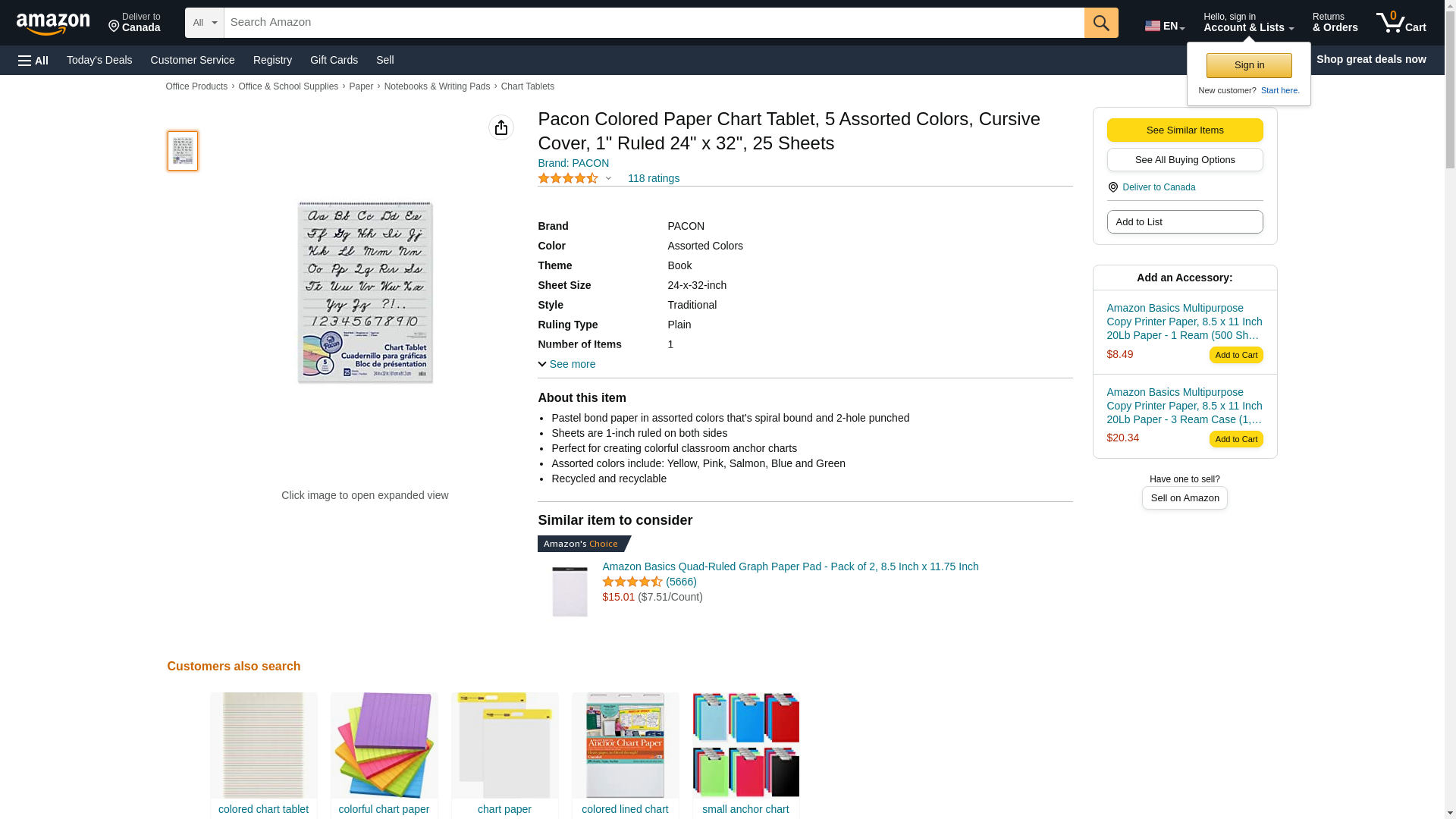Image resolution: width=1456 pixels, height=819 pixels.
Task: Click the Search Amazon input field
Action: [654, 23]
